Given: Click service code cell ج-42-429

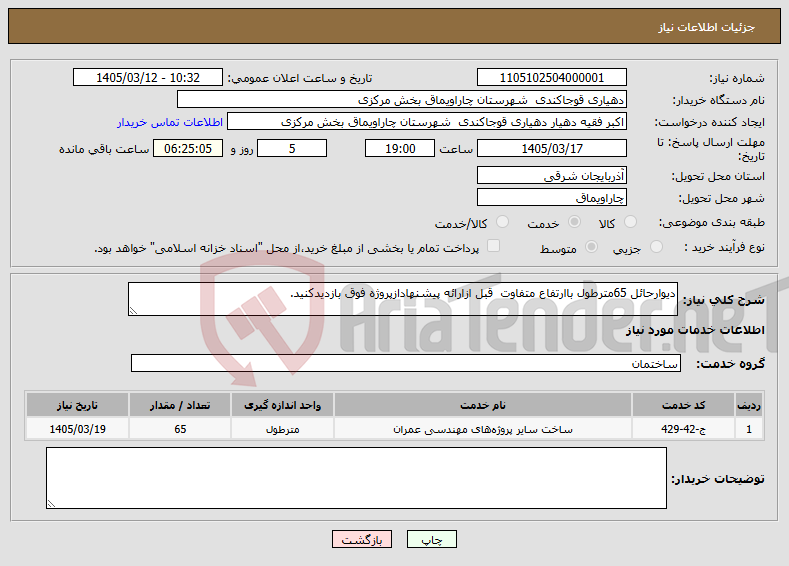Looking at the screenshot, I should point(683,429).
